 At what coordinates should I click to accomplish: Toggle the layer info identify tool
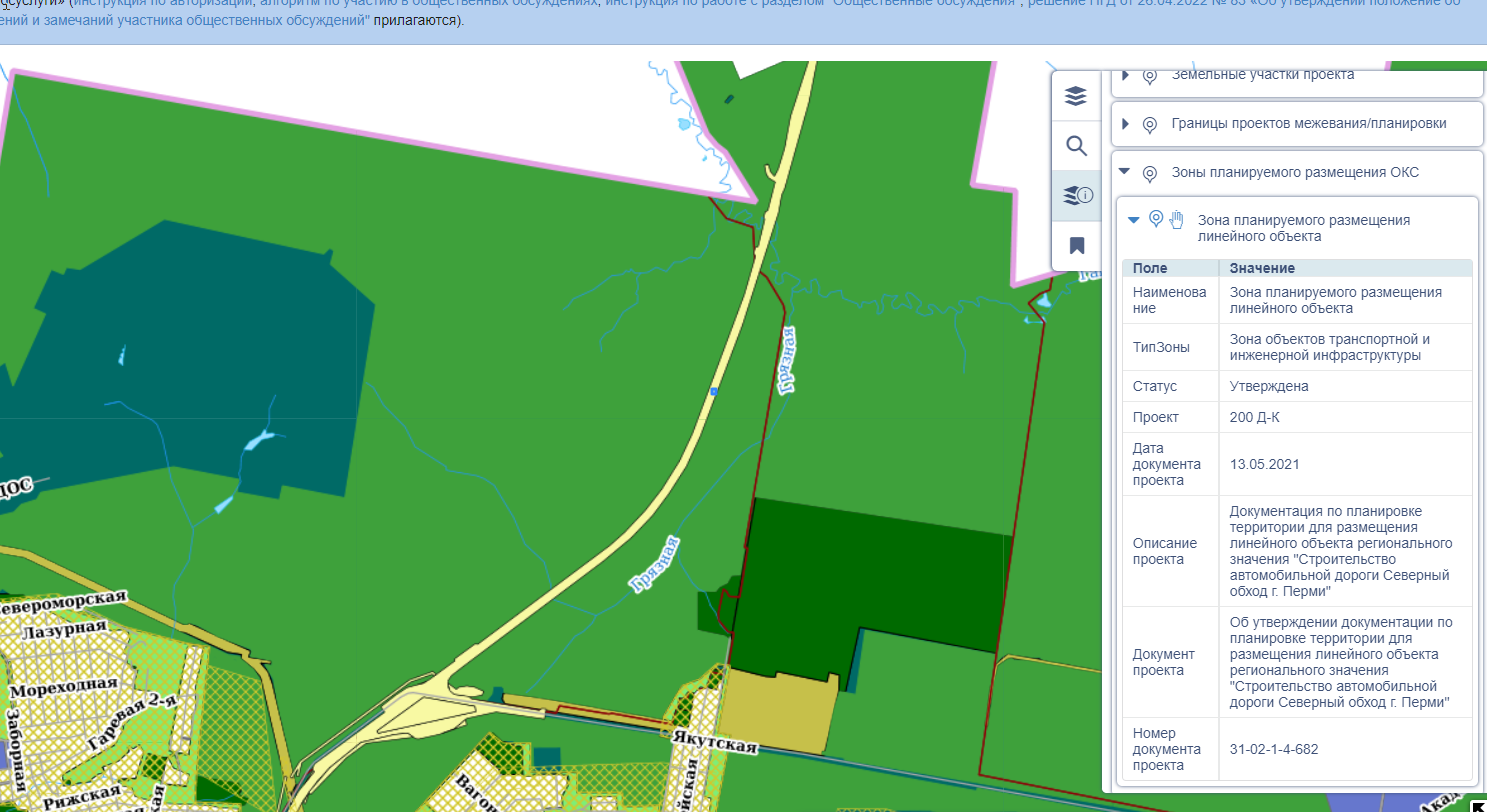point(1077,196)
